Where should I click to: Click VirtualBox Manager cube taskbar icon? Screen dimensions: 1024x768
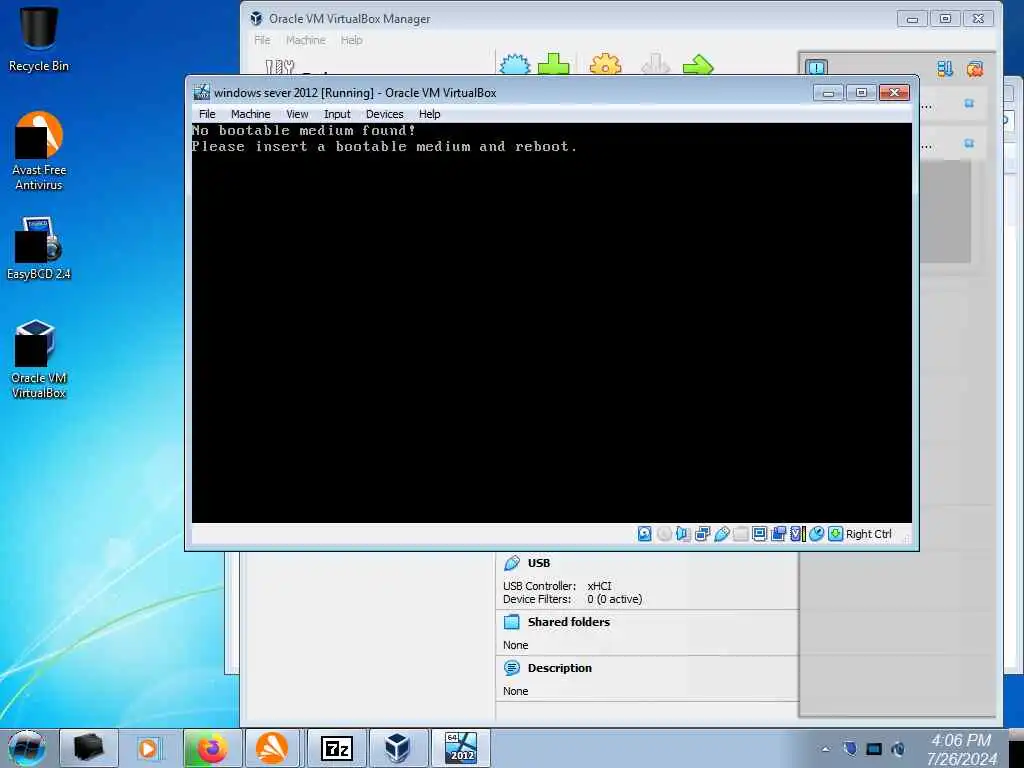click(397, 748)
